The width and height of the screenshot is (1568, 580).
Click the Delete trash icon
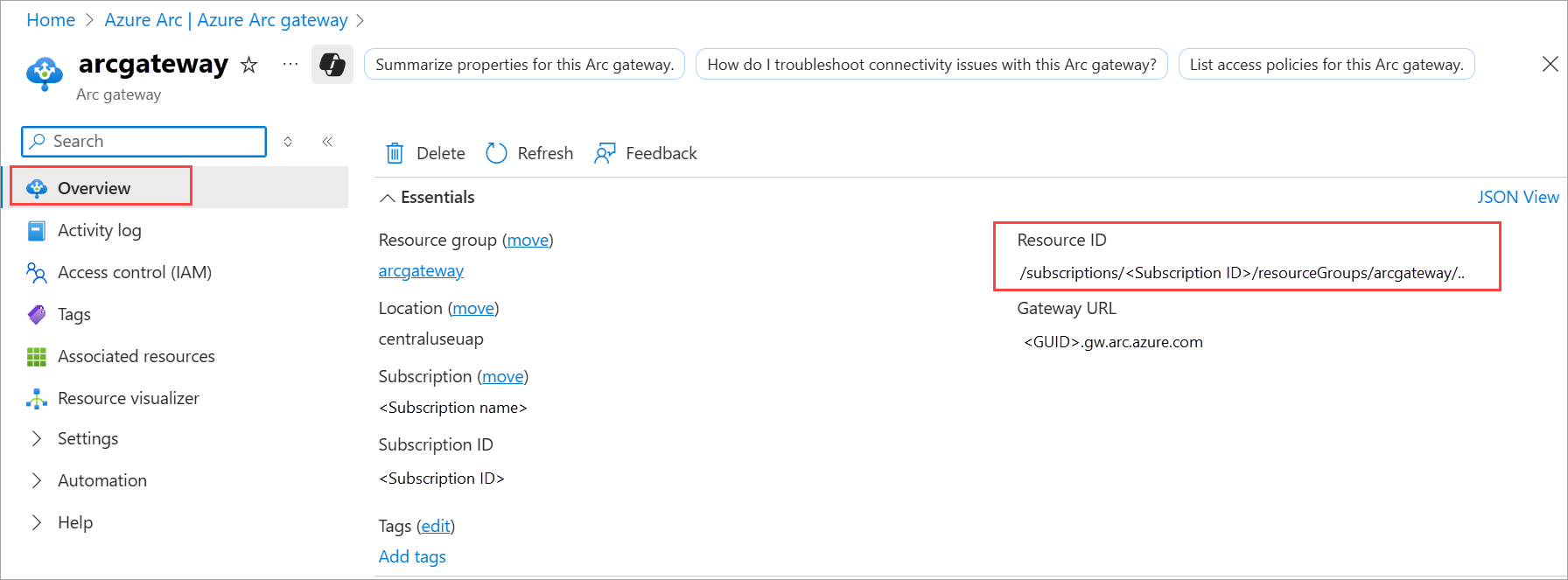point(395,154)
